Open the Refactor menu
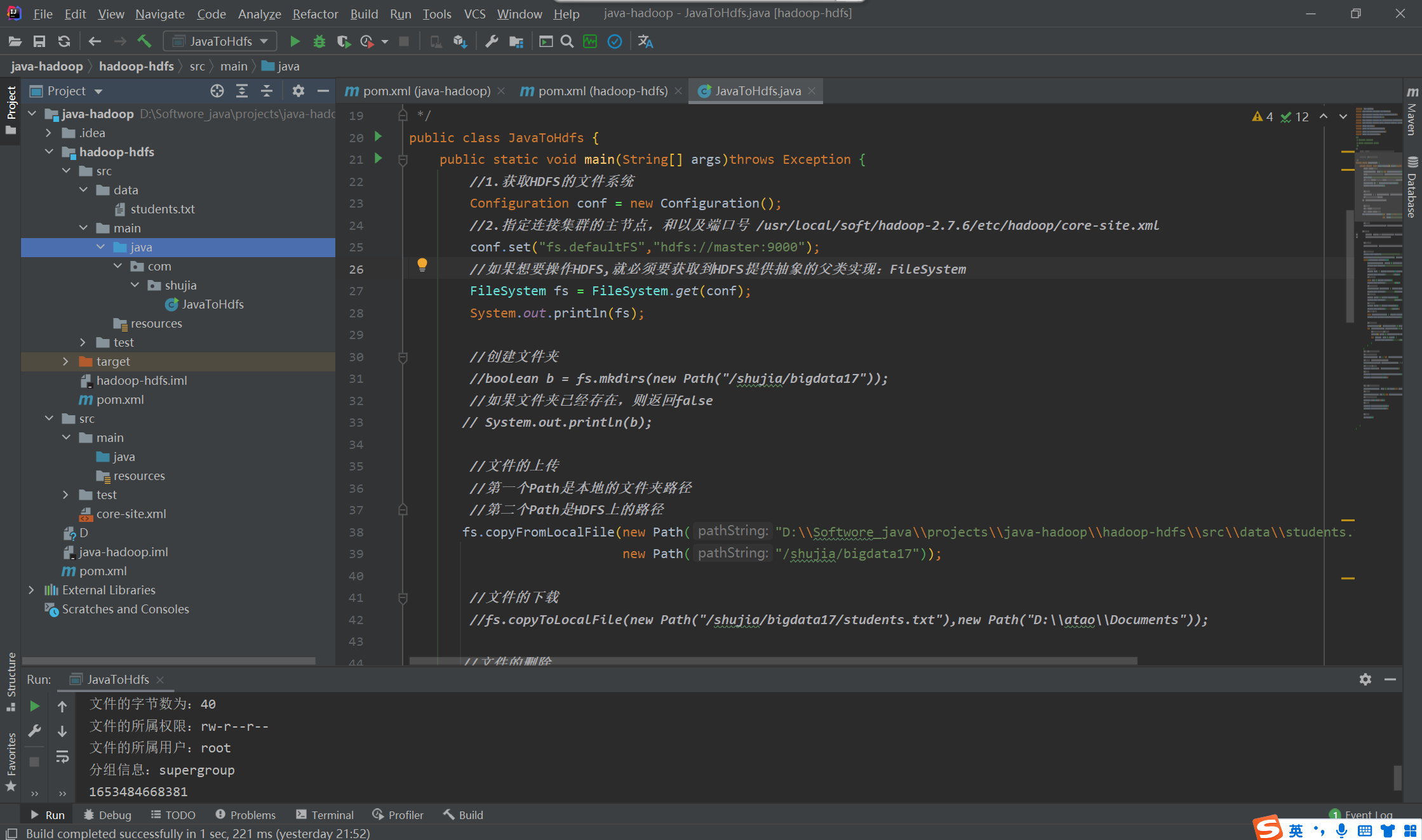 (x=315, y=13)
